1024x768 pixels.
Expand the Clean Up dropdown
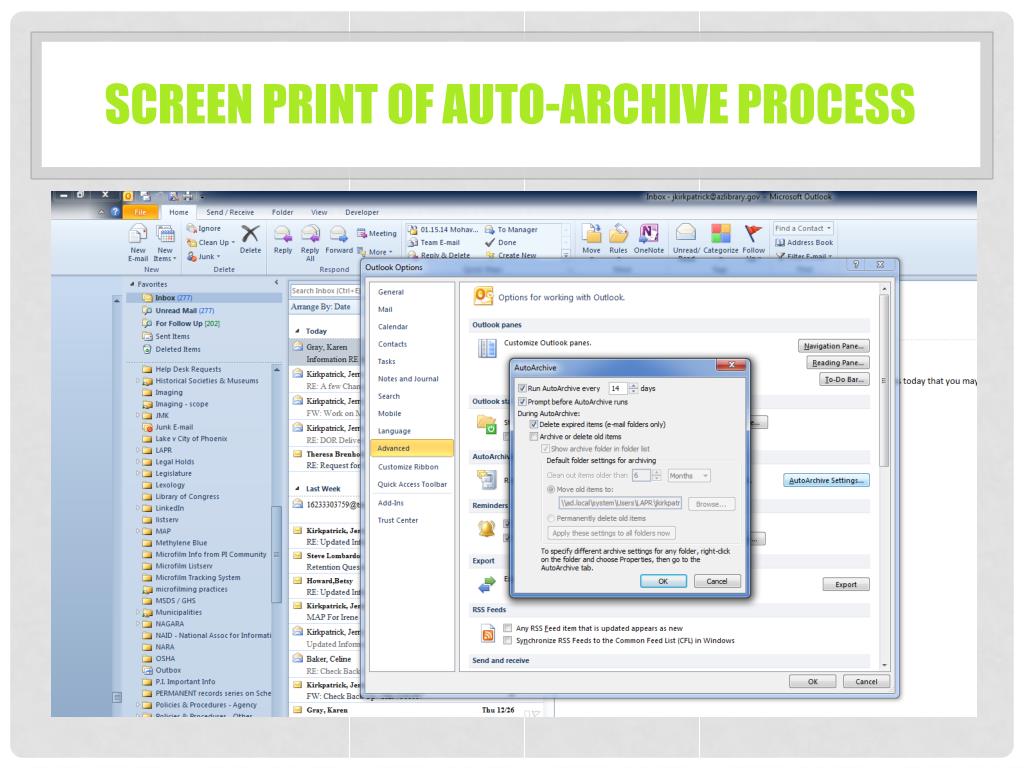tap(233, 242)
